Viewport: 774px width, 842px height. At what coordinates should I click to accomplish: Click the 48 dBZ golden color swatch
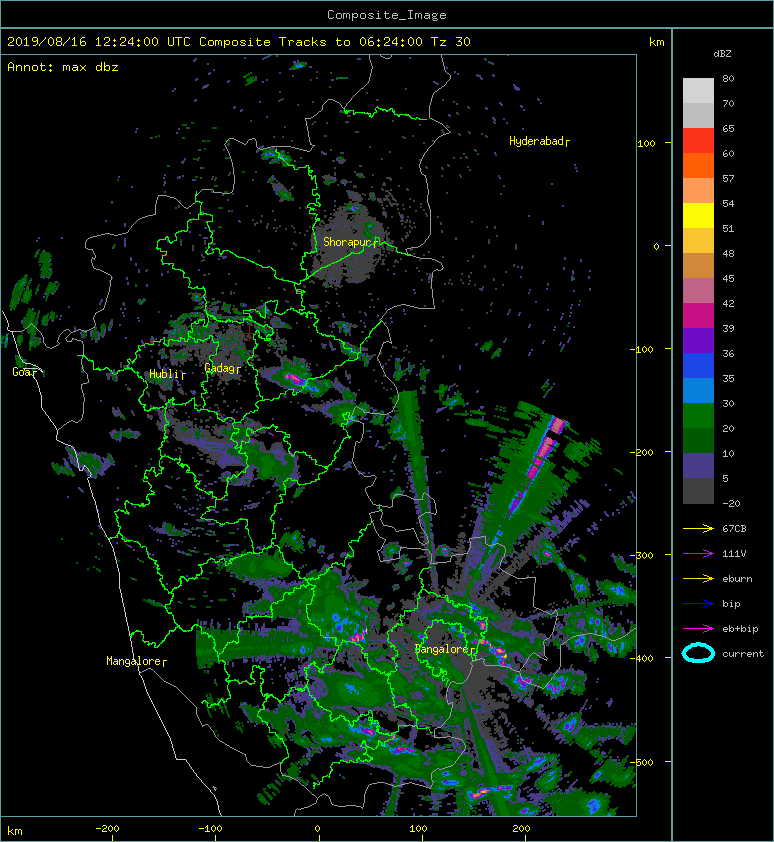point(698,241)
